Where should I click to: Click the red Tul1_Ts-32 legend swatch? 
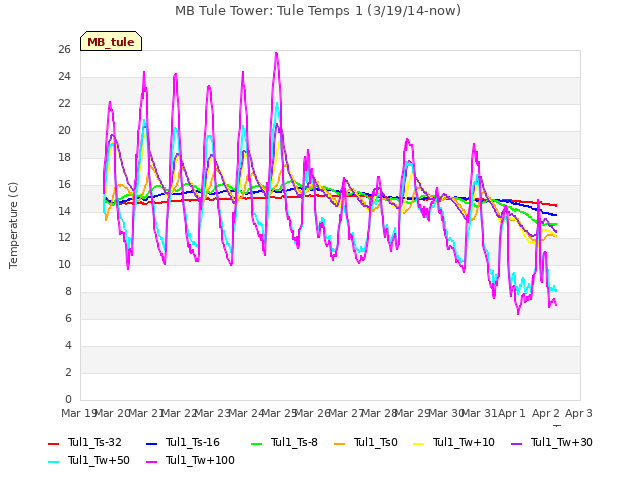coord(53,443)
